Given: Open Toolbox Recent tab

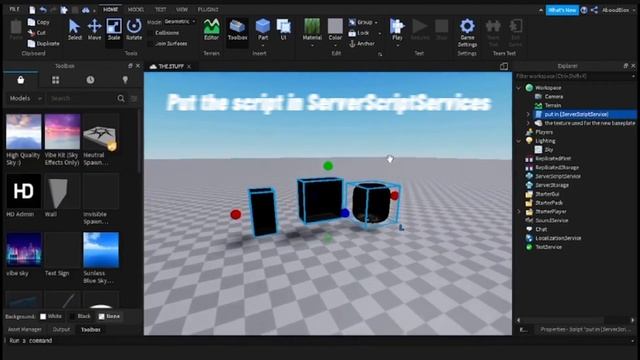Looking at the screenshot, I should (x=90, y=80).
